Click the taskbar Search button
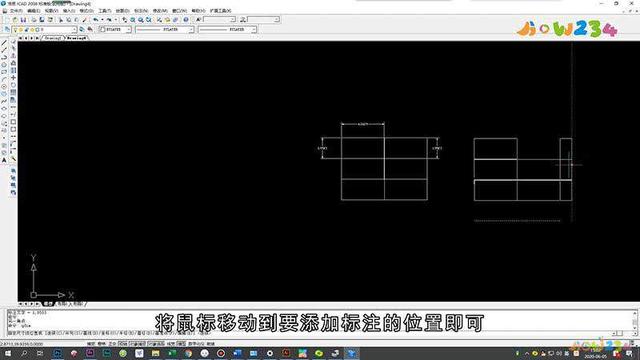This screenshot has height=360, width=640. 24,353
